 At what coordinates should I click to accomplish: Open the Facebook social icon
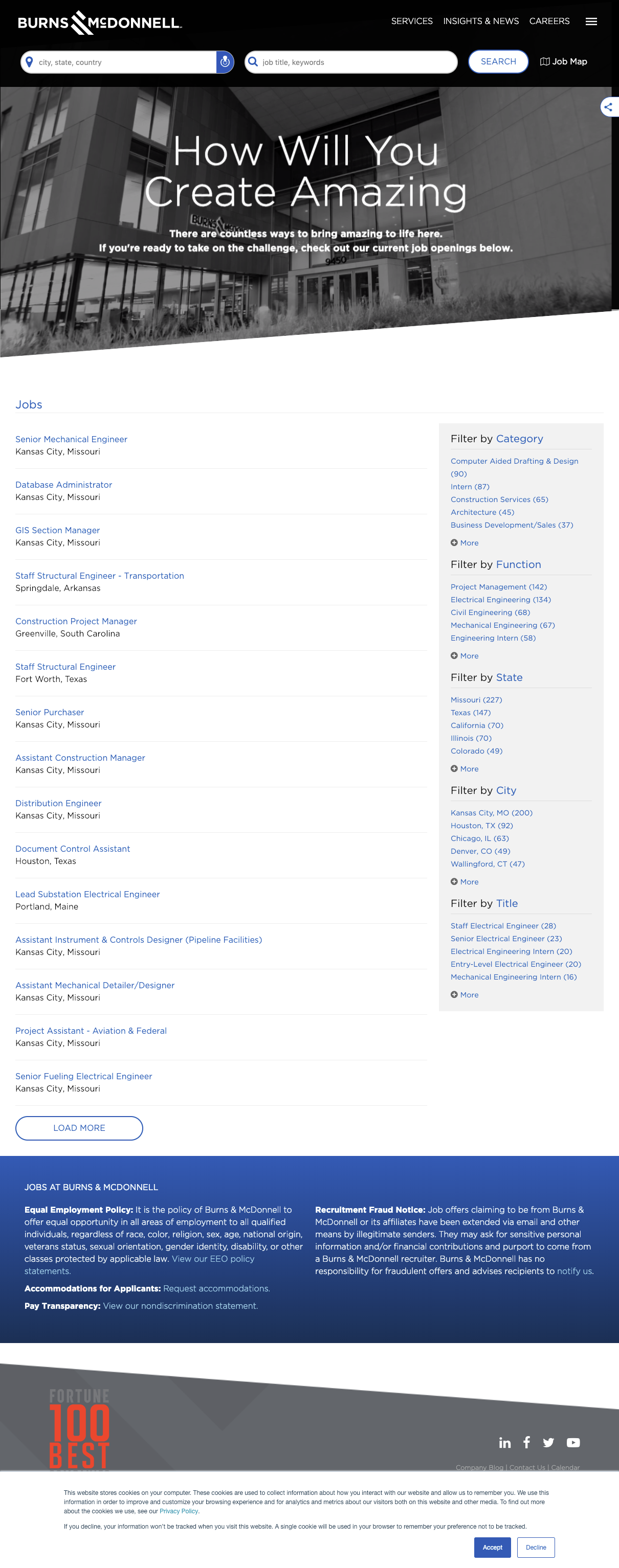(x=527, y=1442)
